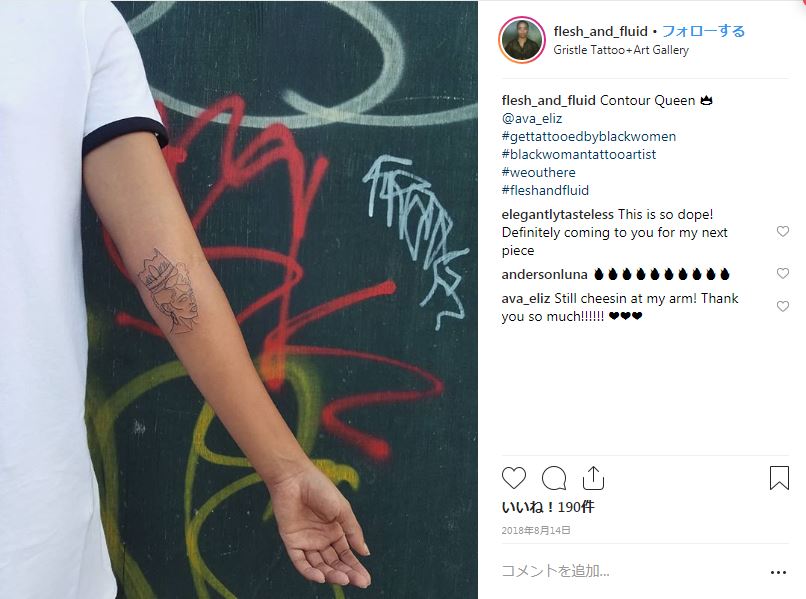
Task: Open the #weouthere hashtag
Action: point(539,172)
